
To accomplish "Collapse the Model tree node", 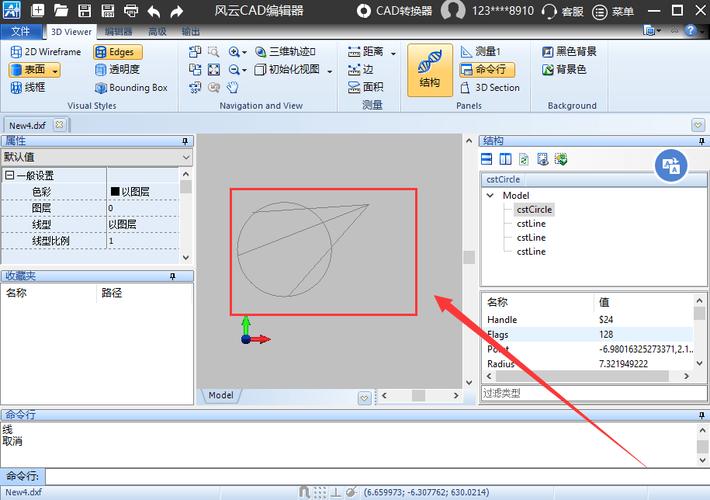I will (x=490, y=196).
